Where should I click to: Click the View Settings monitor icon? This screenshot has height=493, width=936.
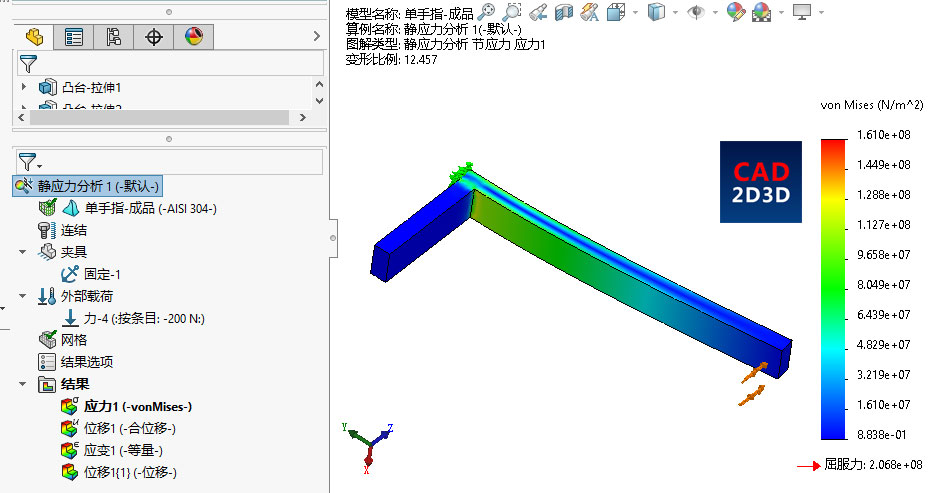802,12
